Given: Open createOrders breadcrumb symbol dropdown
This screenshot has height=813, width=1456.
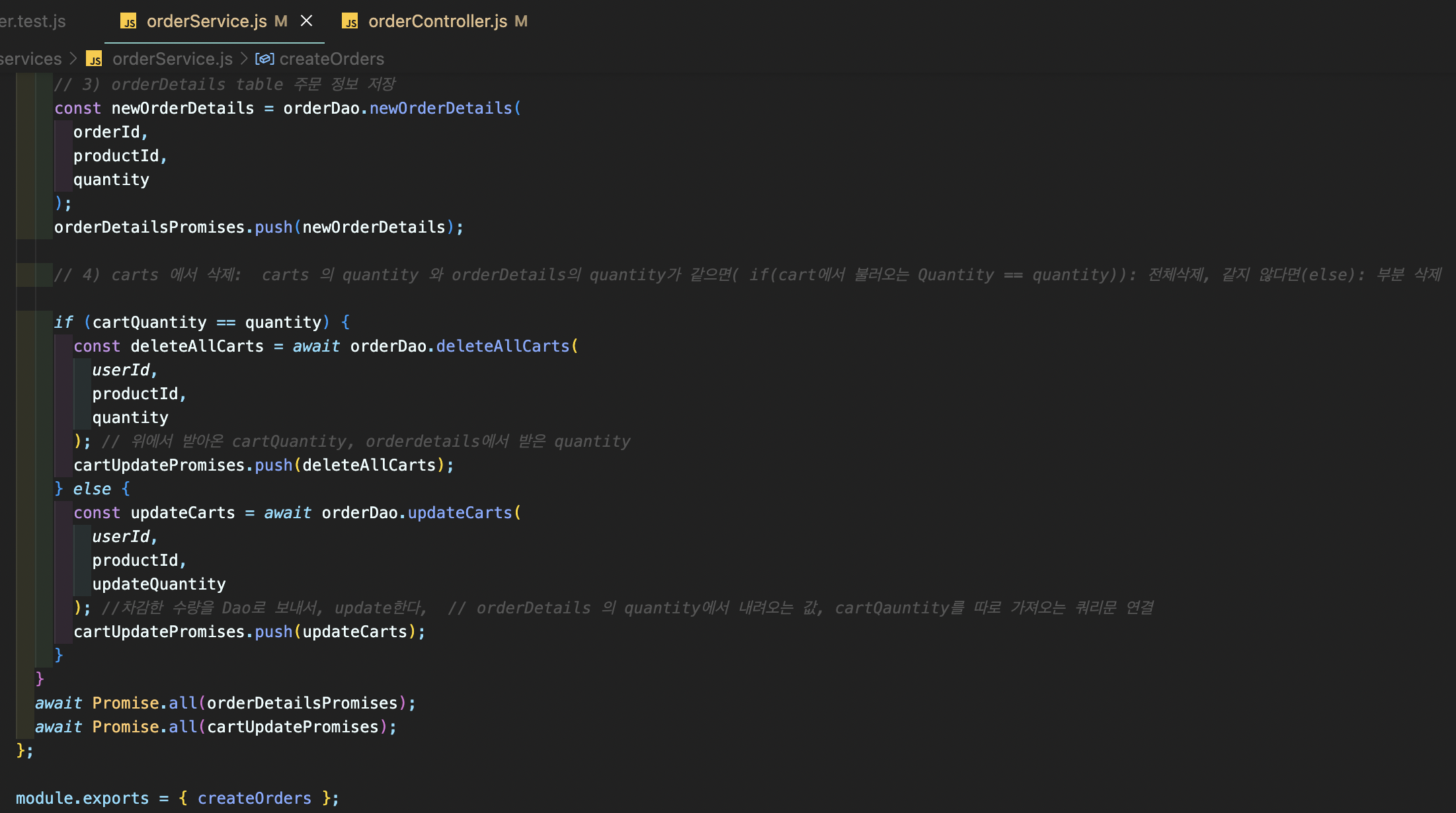Looking at the screenshot, I should (331, 59).
